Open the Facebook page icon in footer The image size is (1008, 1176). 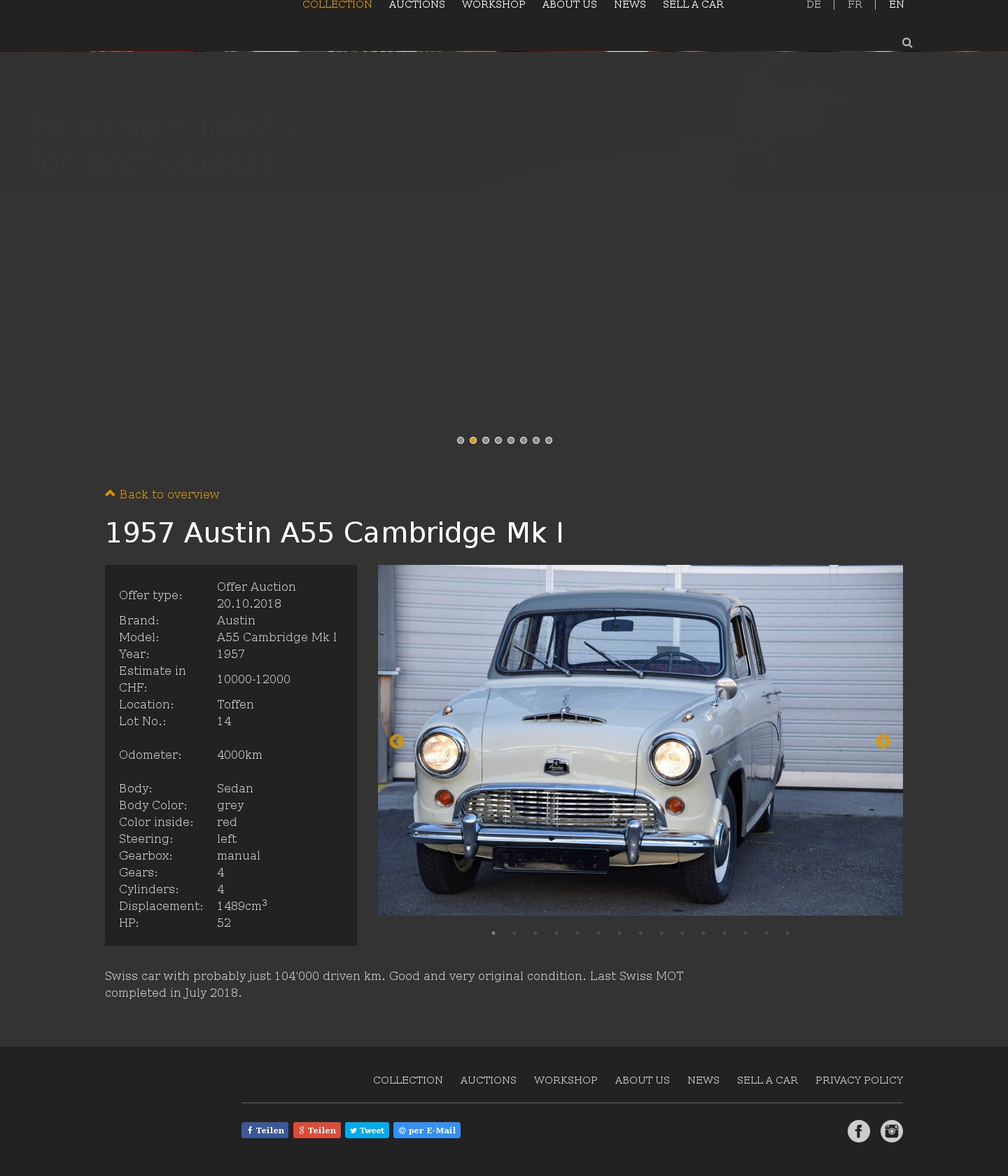tap(859, 1131)
